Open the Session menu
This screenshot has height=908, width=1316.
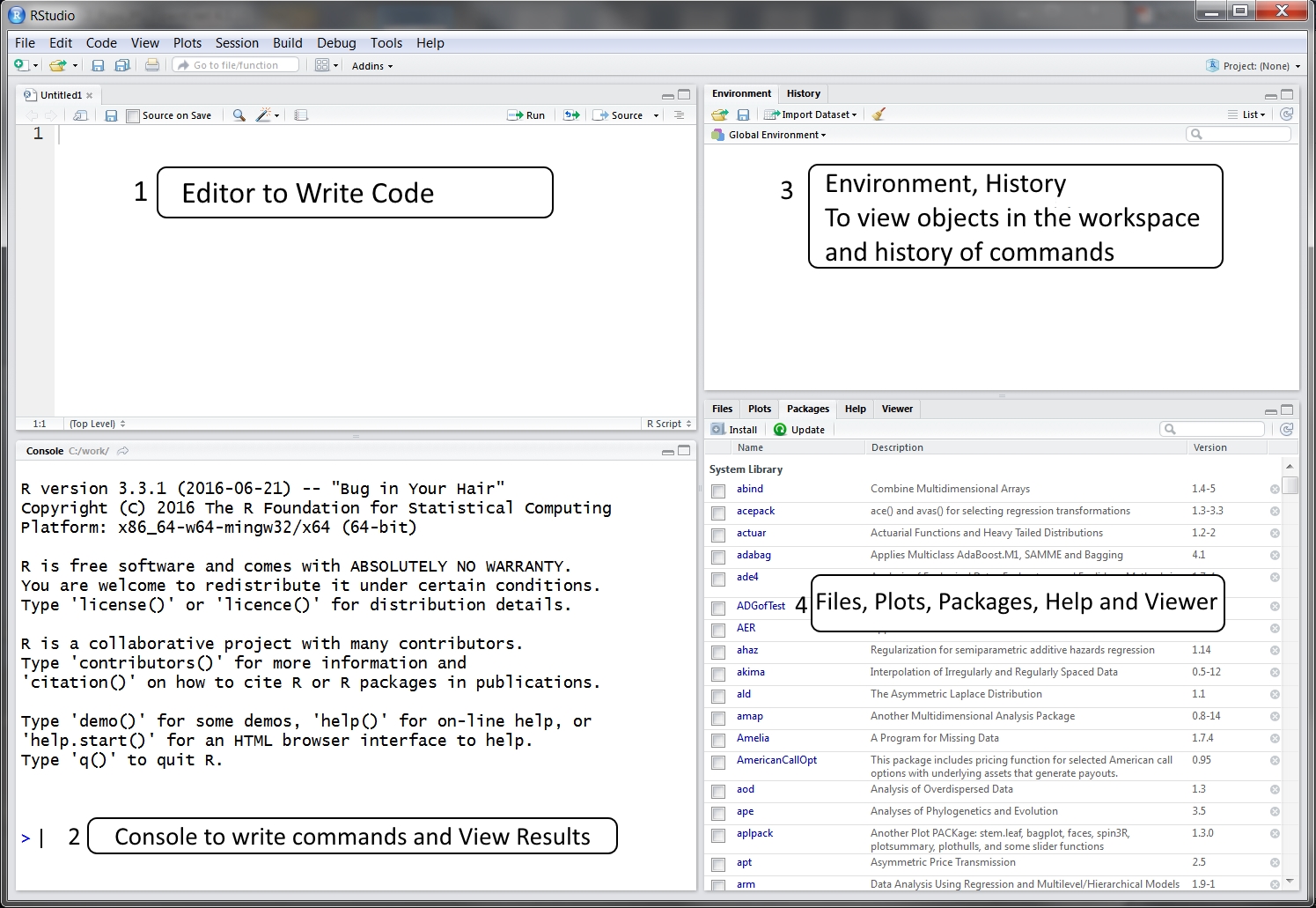click(237, 42)
